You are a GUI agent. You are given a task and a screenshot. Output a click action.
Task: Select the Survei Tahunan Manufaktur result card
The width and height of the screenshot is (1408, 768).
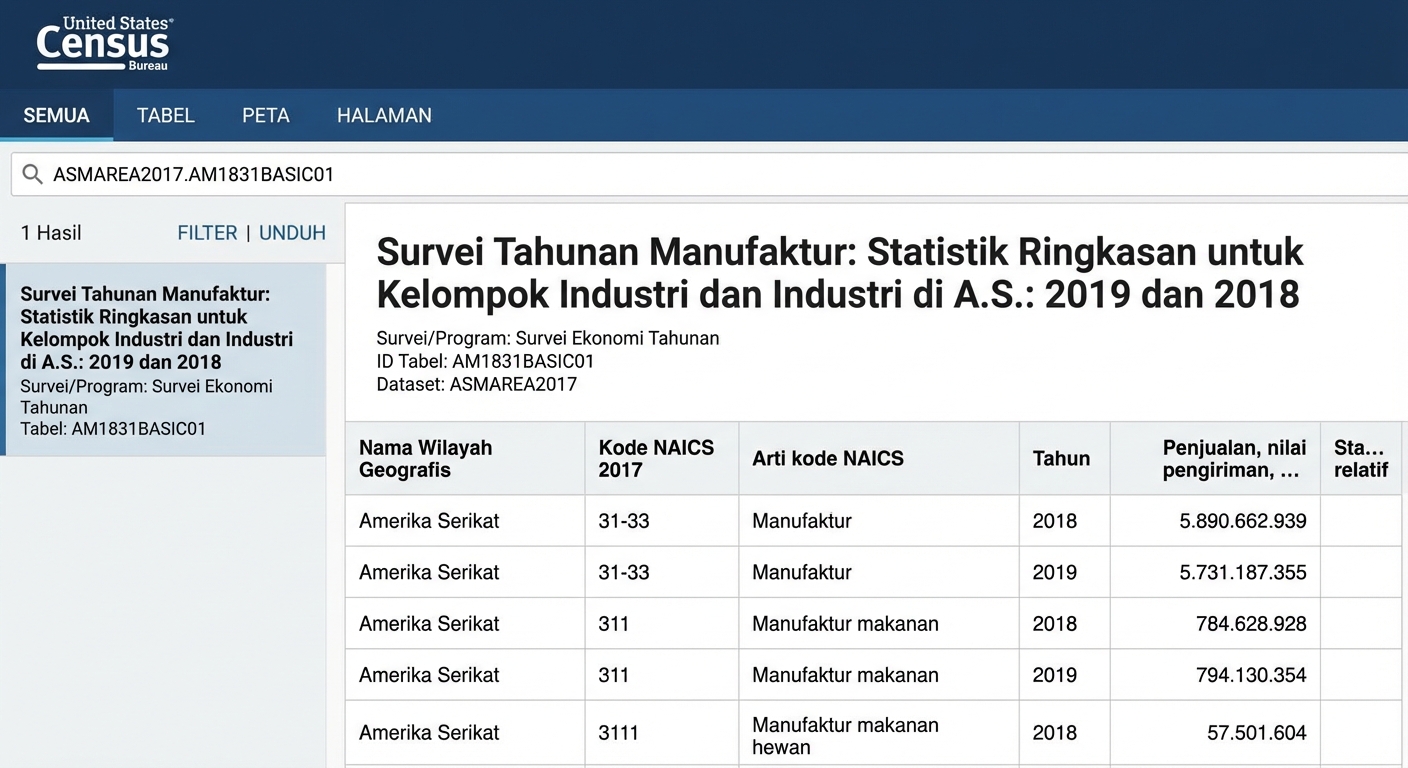pyautogui.click(x=163, y=360)
